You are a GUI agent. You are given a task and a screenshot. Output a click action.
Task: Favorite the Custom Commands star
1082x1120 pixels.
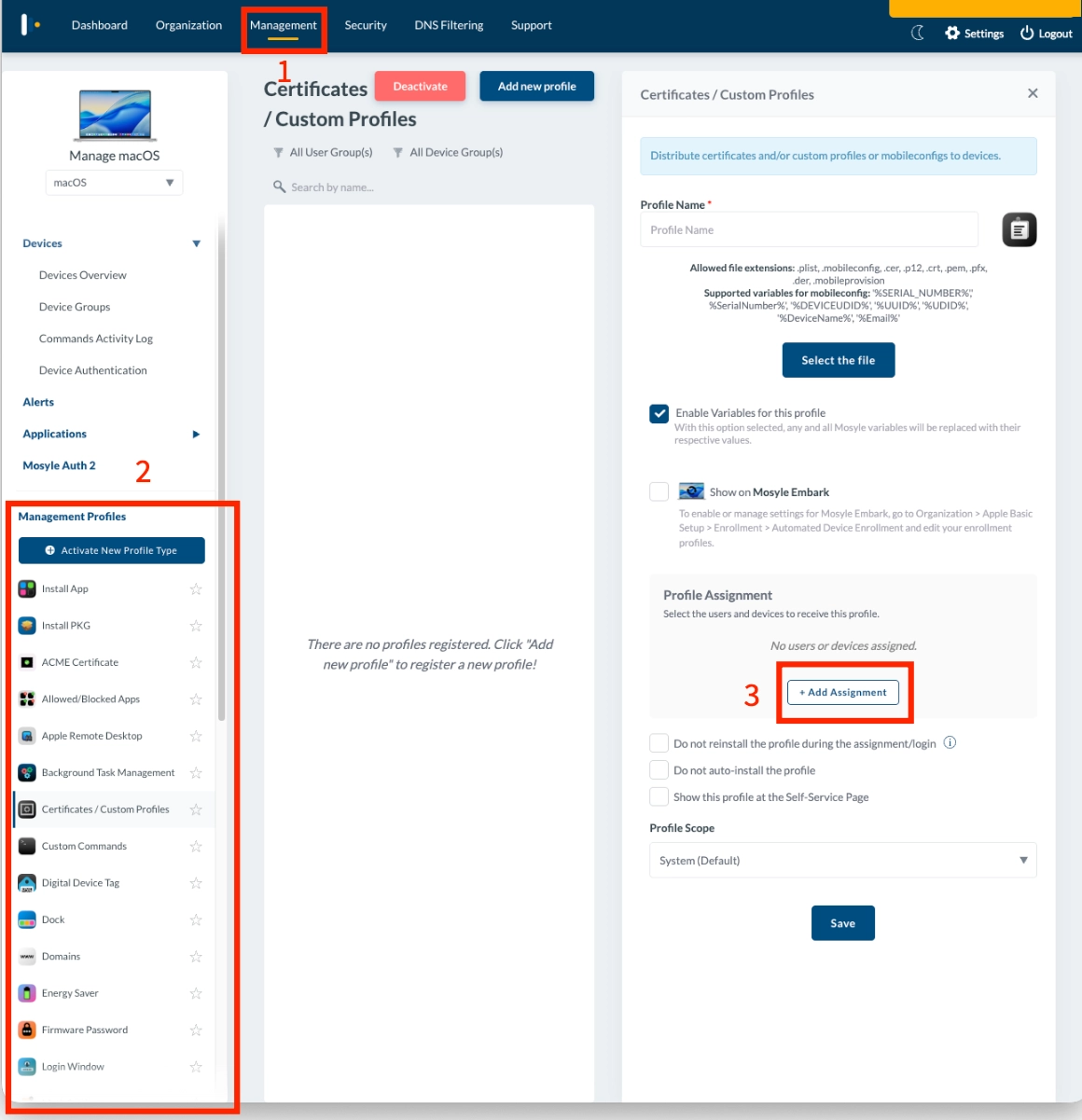click(196, 846)
